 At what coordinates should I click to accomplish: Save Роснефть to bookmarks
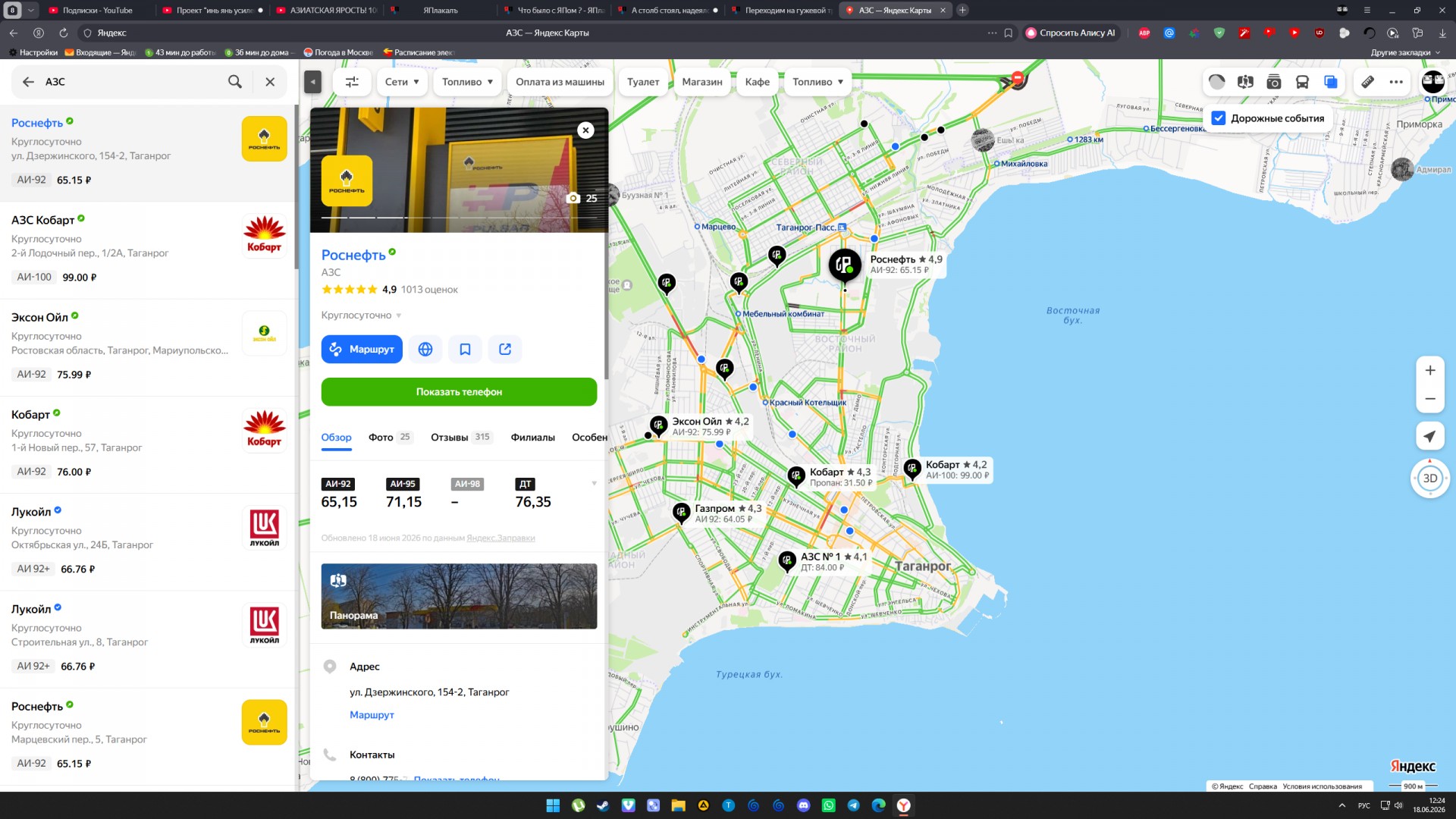coord(465,350)
